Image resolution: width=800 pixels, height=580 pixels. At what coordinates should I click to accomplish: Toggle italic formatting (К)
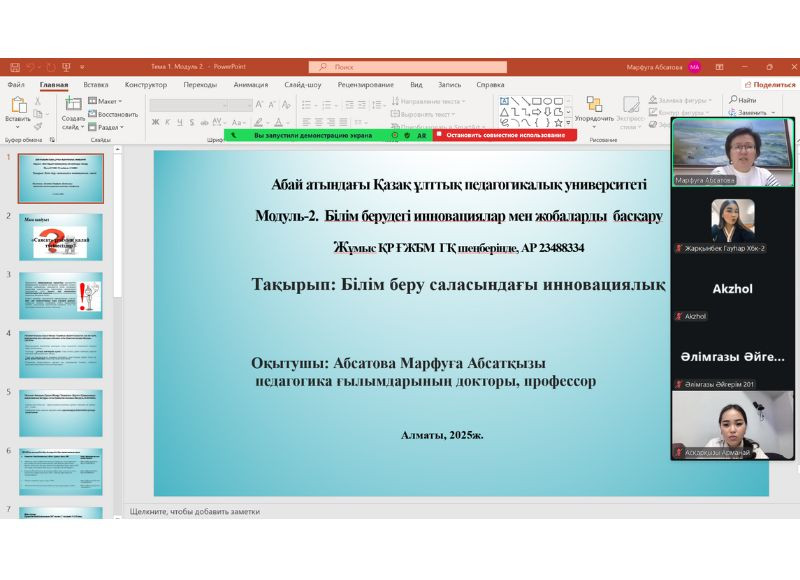[x=166, y=120]
